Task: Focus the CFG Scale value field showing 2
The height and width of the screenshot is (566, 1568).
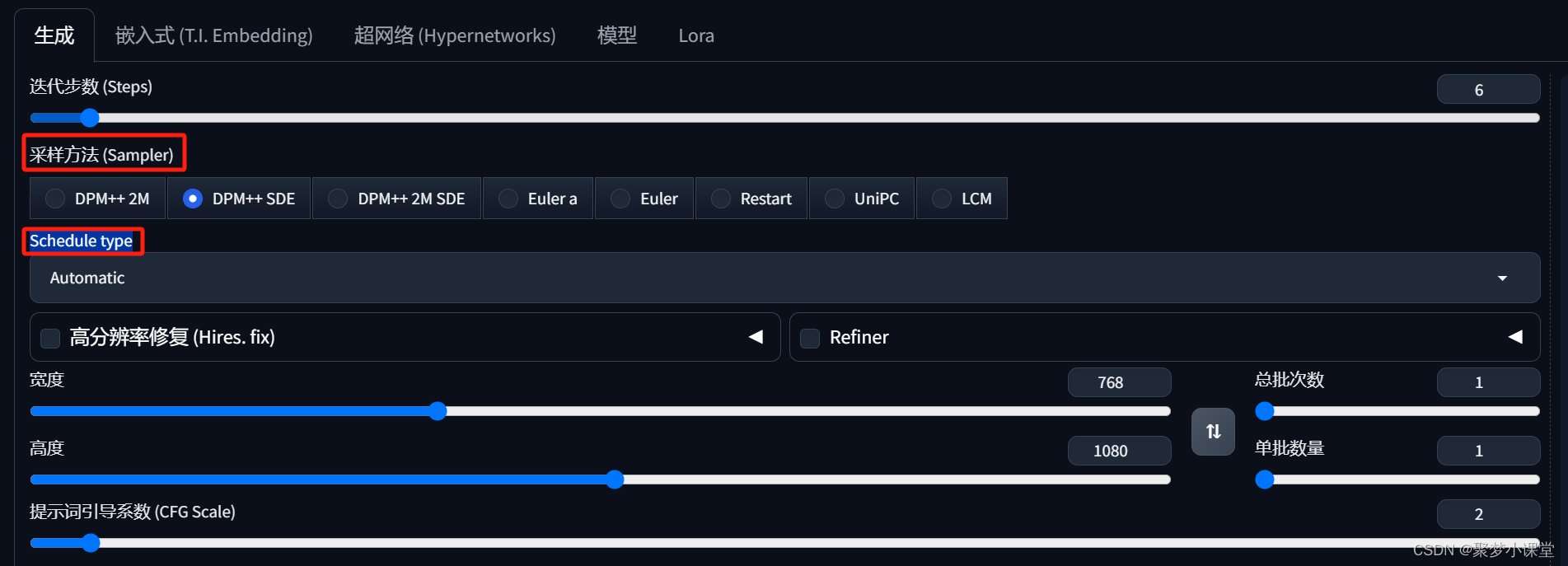Action: tap(1488, 514)
